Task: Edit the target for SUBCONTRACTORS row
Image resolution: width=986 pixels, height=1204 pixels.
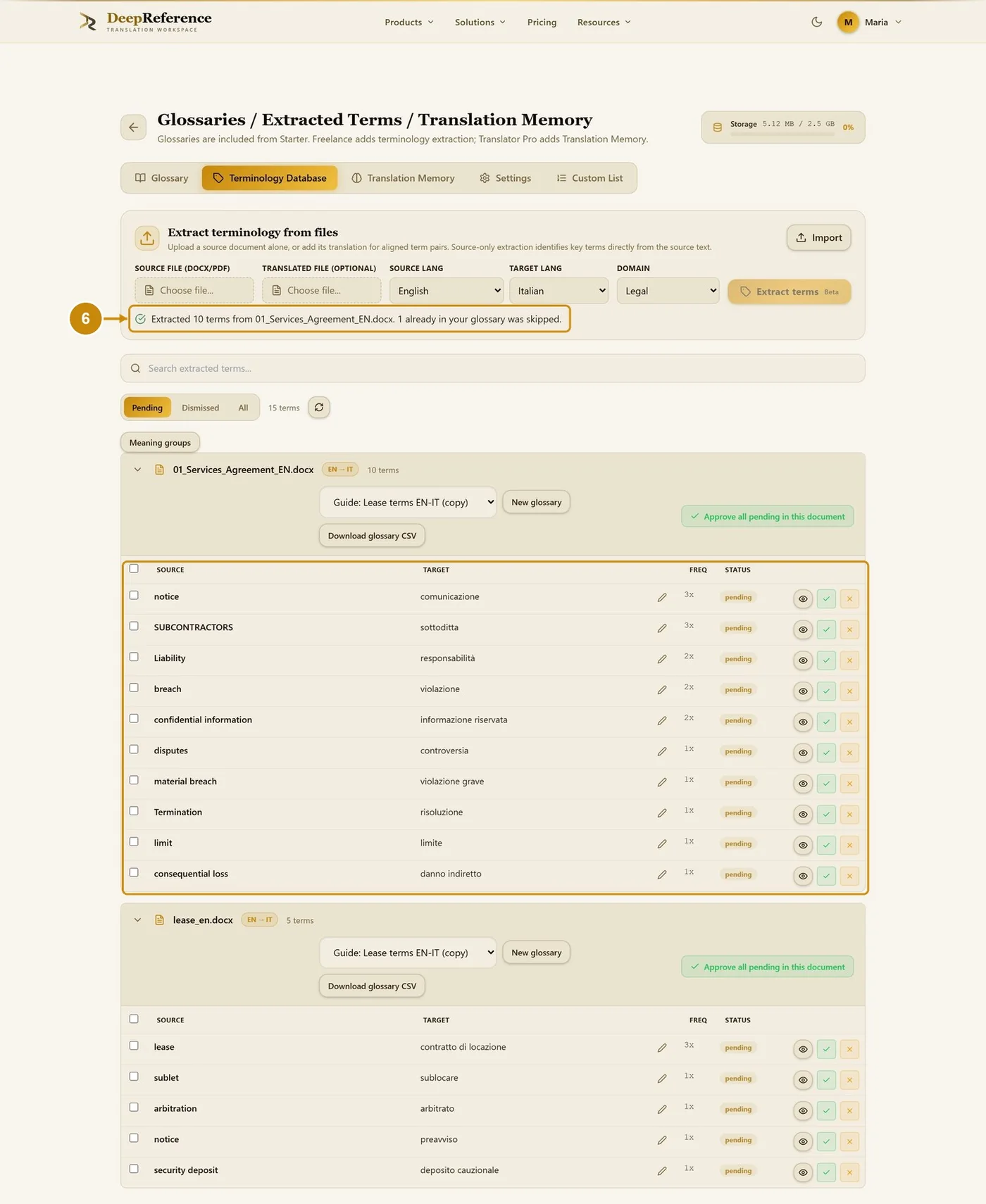Action: coord(662,629)
